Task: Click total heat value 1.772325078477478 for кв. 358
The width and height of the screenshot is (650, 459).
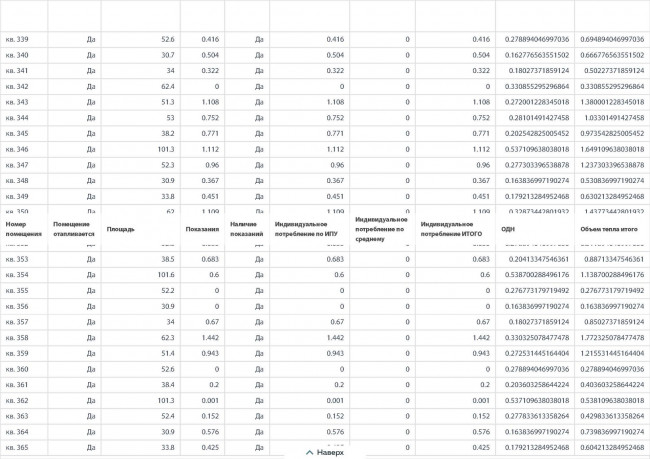Action: [x=612, y=338]
